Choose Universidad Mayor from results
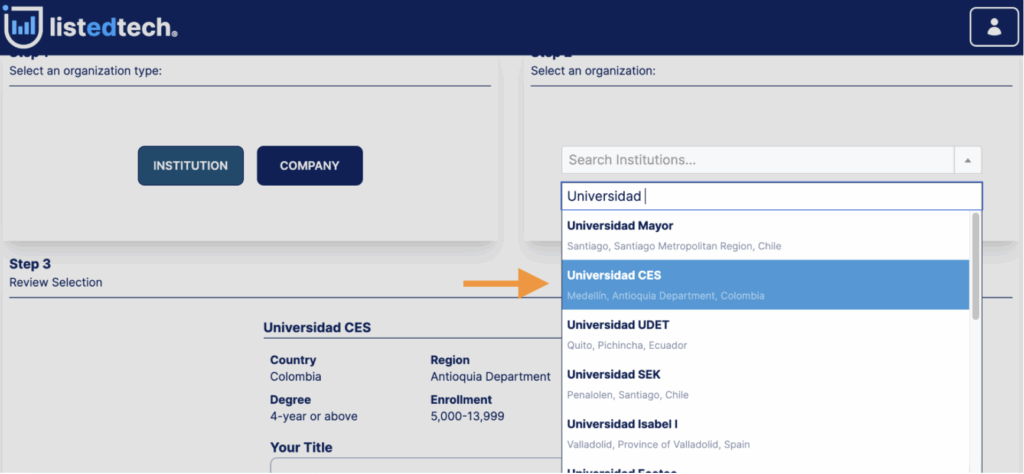Viewport: 1024px width, 474px height. coord(765,235)
